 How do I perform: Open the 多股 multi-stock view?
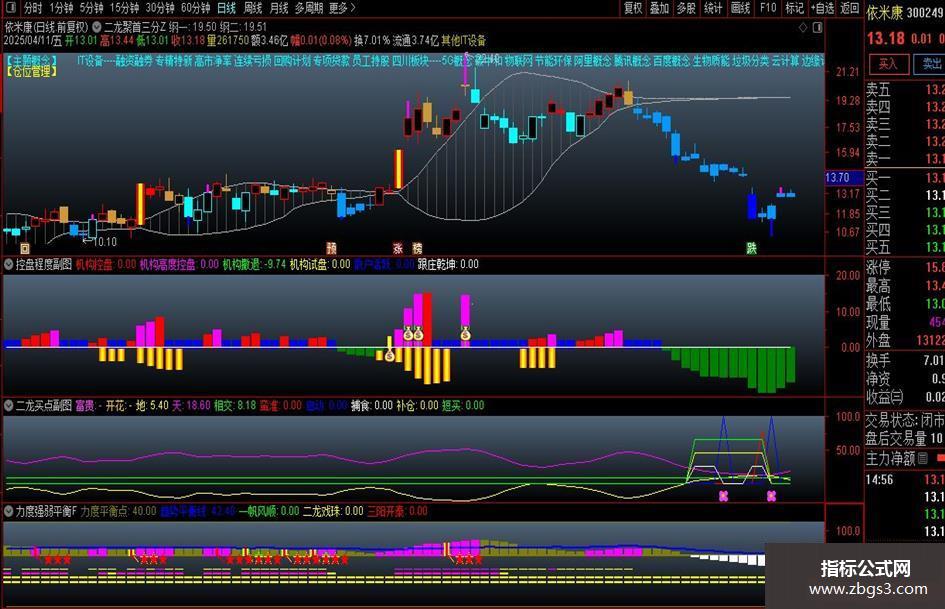(x=686, y=8)
